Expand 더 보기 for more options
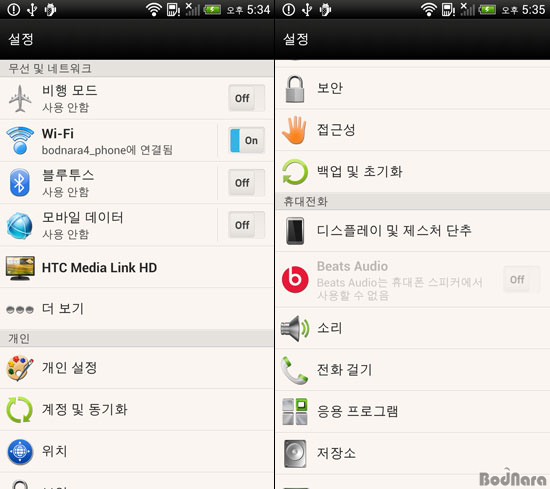550x489 pixels. coord(137,309)
